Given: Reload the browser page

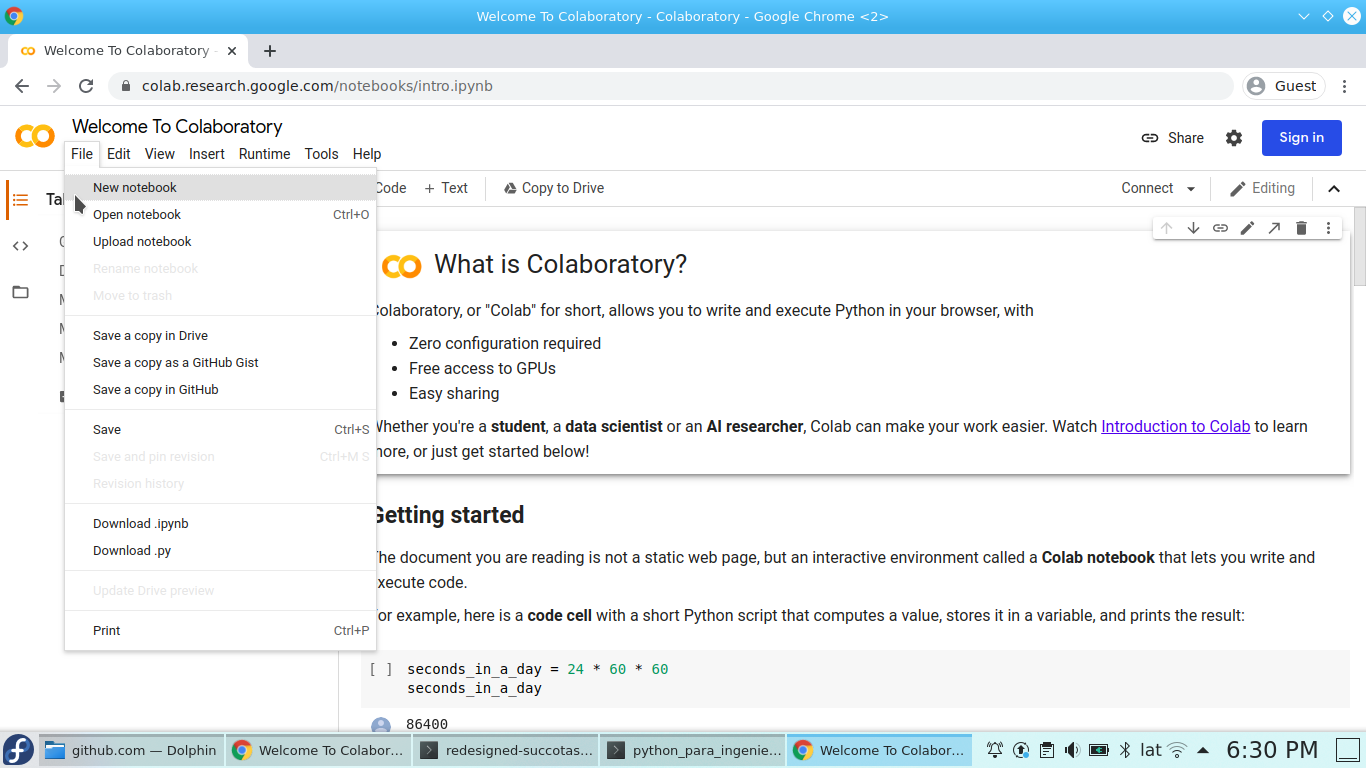Looking at the screenshot, I should click(86, 86).
